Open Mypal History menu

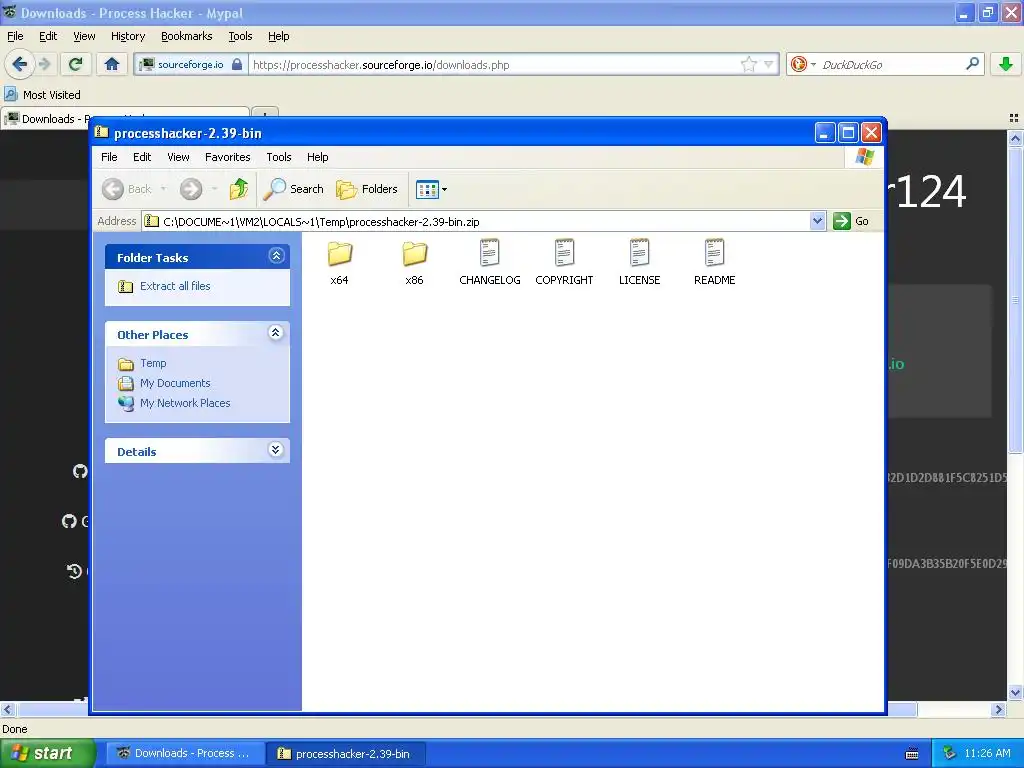[x=128, y=36]
